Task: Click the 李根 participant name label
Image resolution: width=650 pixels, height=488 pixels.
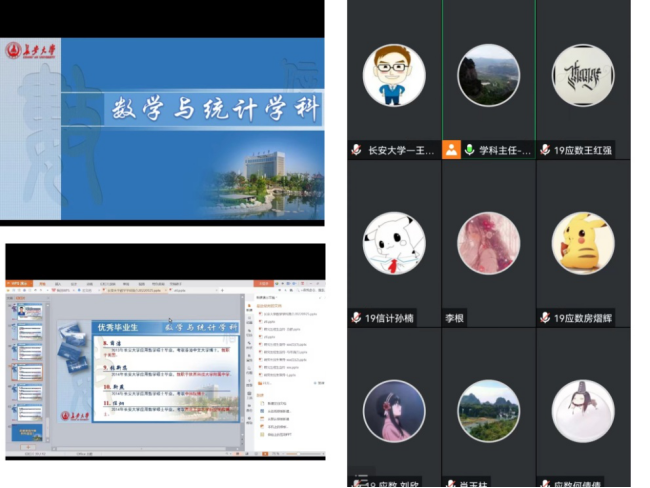Action: tap(456, 319)
